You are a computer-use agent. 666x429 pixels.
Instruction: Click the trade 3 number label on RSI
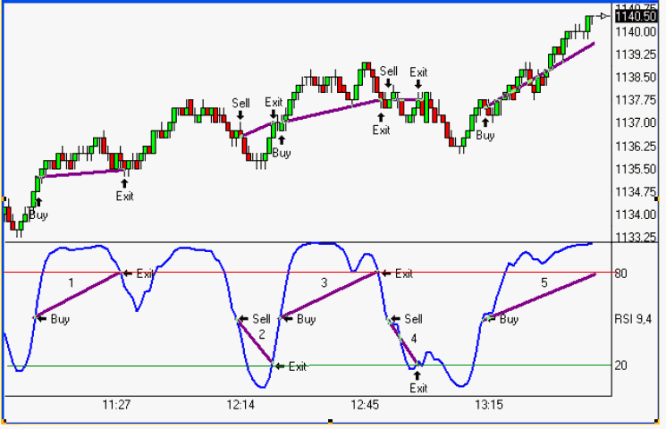click(324, 283)
